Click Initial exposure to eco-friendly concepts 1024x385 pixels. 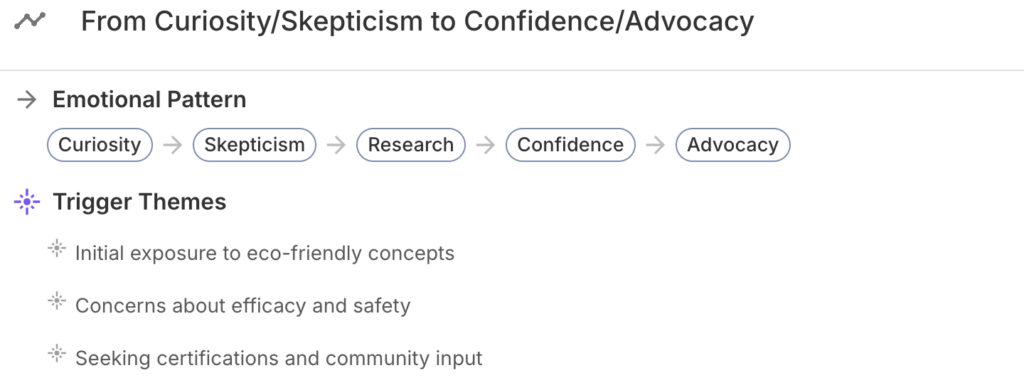click(264, 253)
